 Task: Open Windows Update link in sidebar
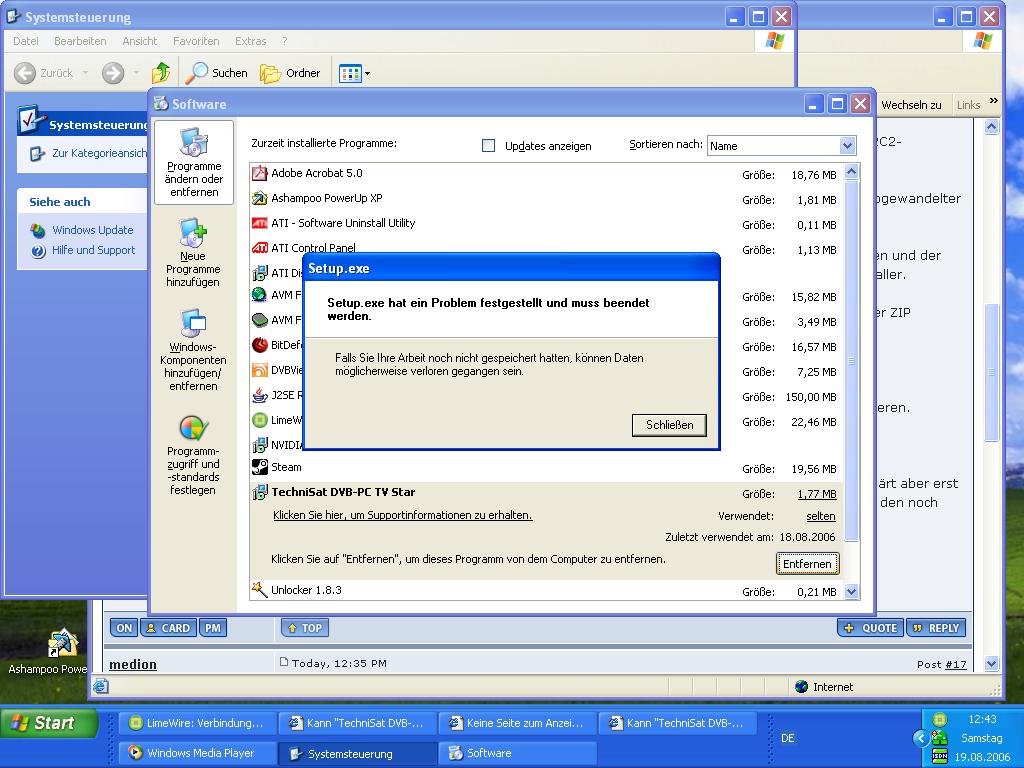92,230
